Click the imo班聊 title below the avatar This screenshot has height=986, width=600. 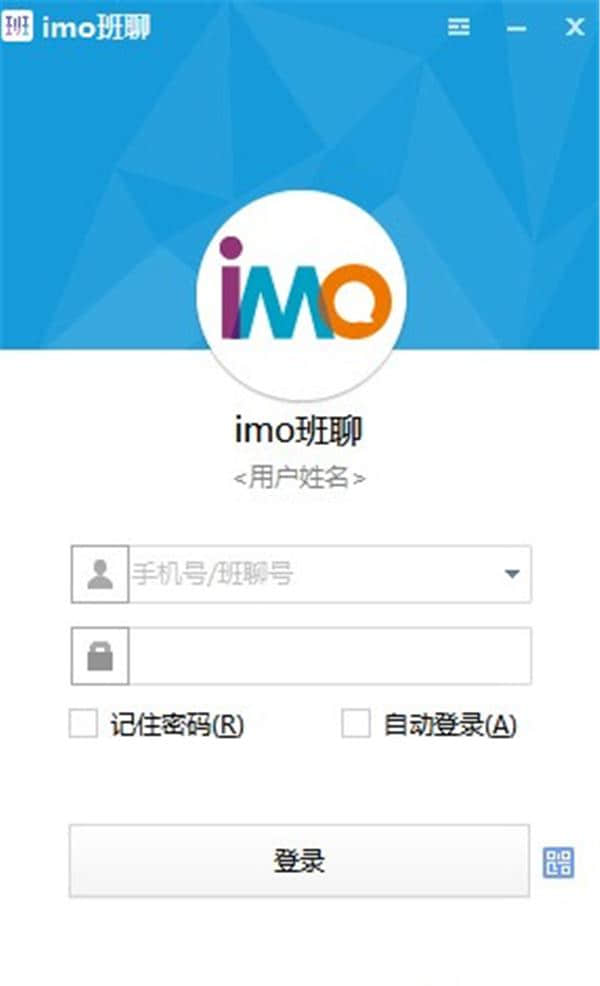[x=299, y=431]
